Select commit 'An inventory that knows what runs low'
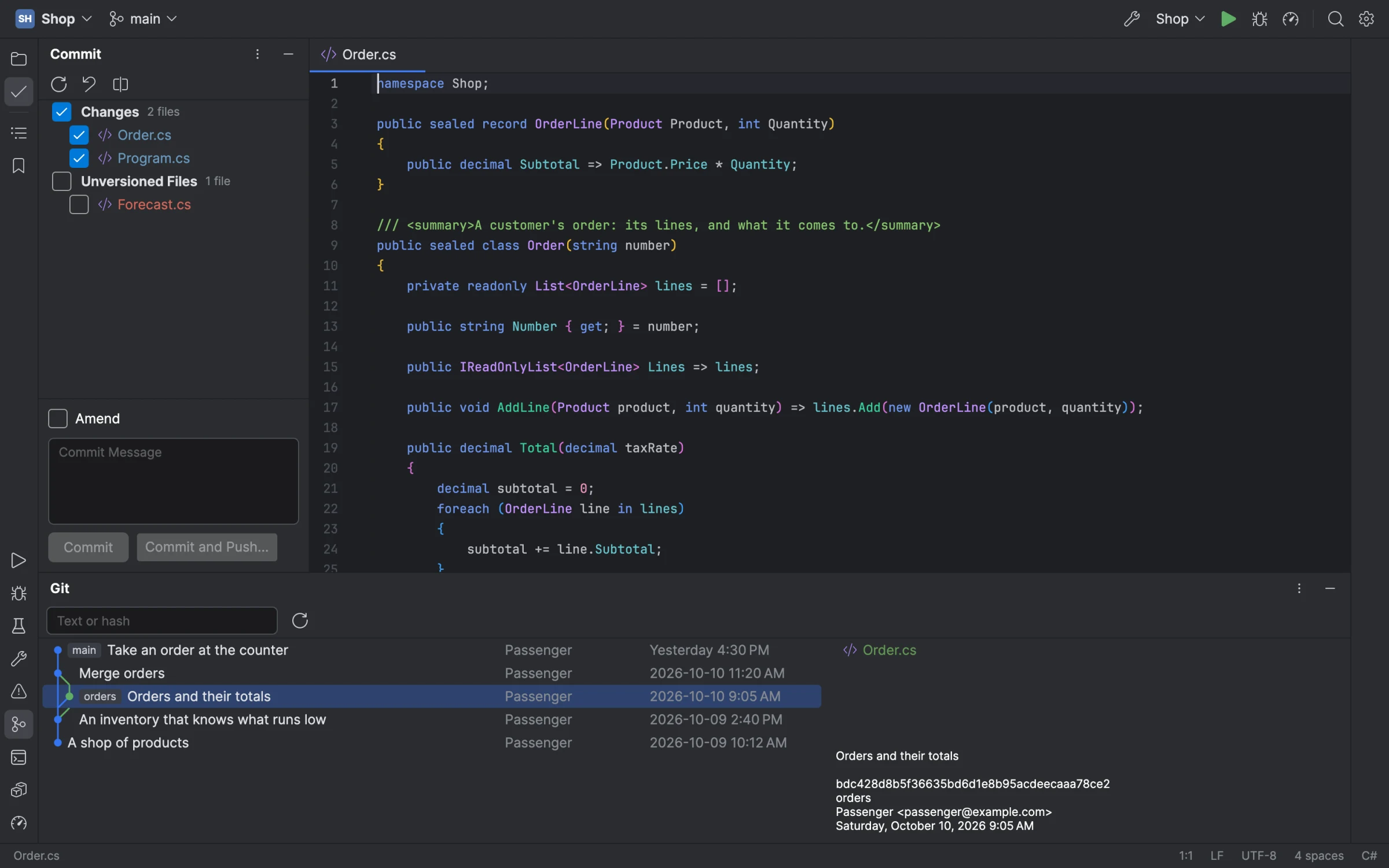Screen dimensions: 1389x868 [432, 719]
